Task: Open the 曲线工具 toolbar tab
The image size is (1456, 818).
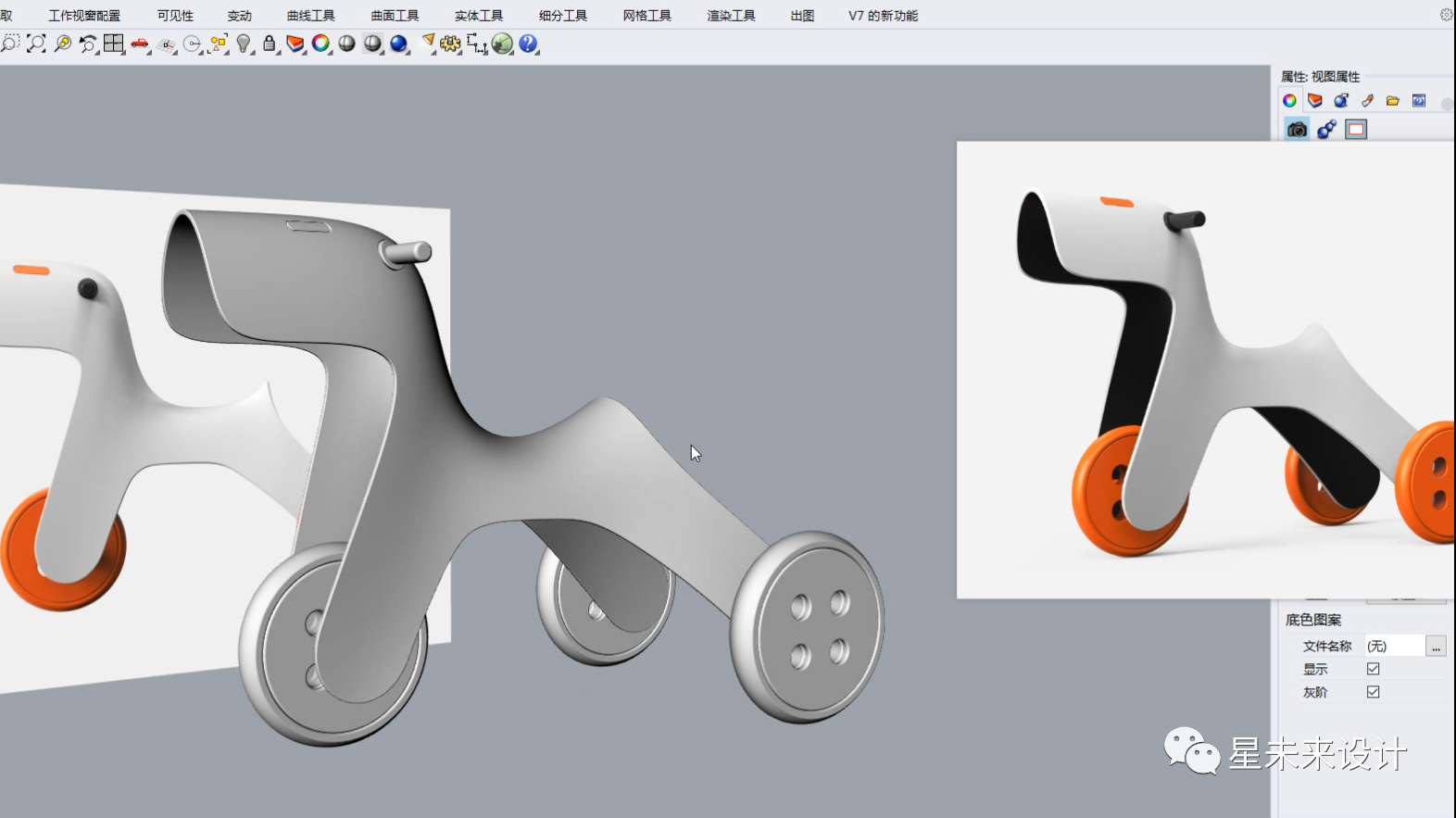Action: (311, 16)
